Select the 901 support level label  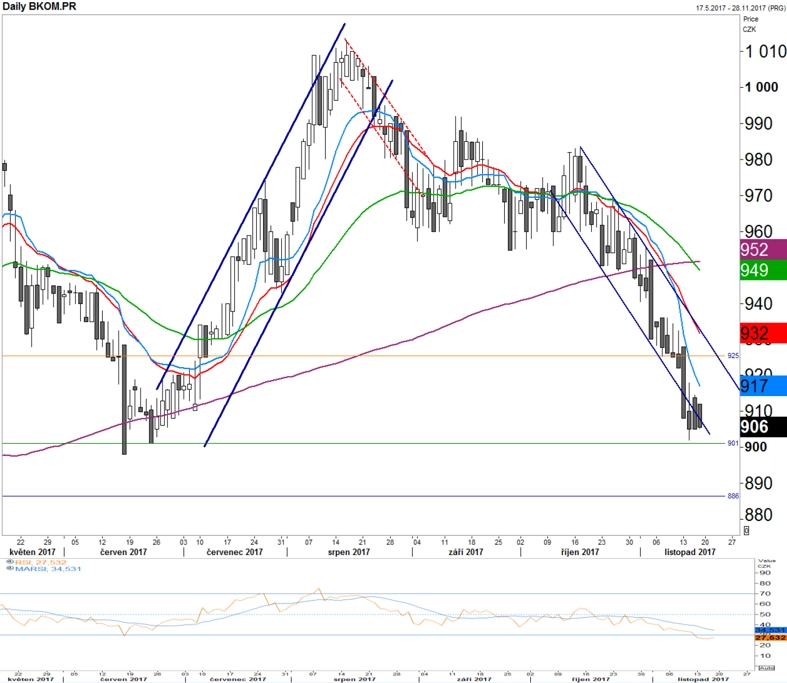tap(733, 443)
